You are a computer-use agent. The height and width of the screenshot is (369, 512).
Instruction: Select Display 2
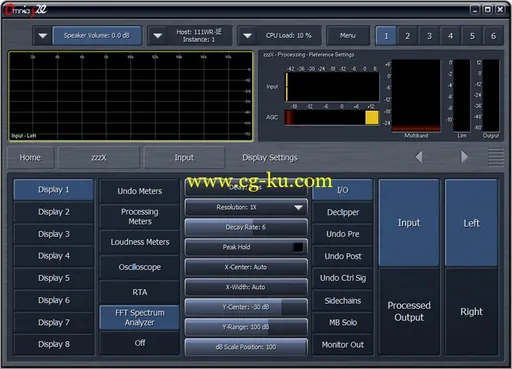tap(53, 212)
